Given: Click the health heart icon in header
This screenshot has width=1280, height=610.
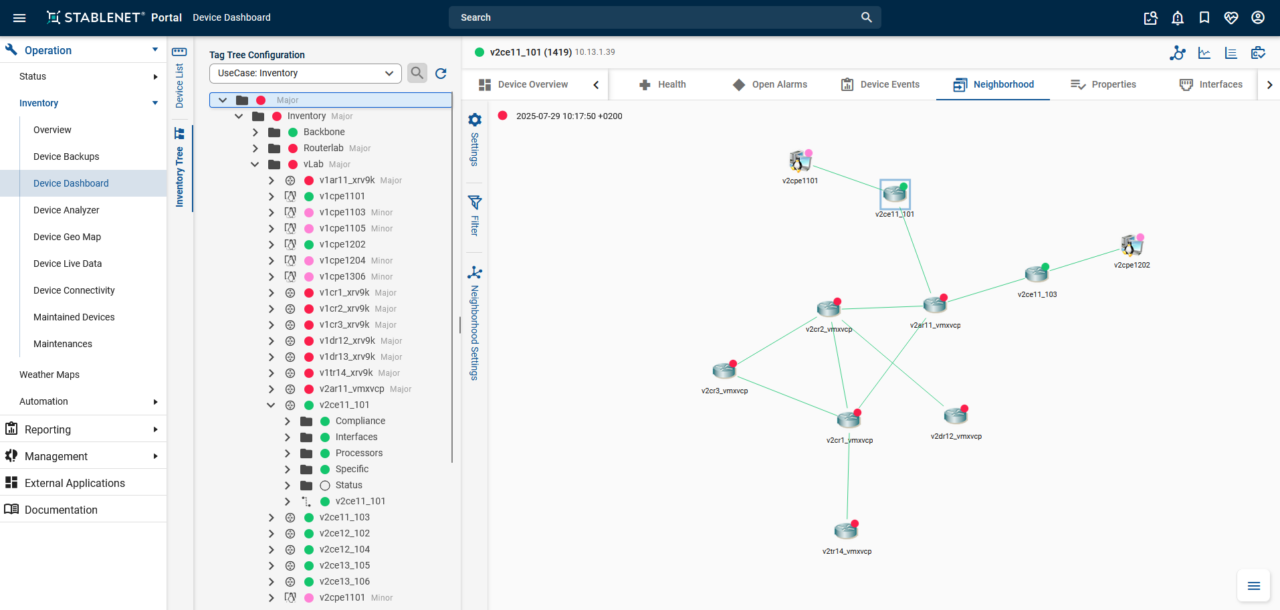Looking at the screenshot, I should point(1231,17).
